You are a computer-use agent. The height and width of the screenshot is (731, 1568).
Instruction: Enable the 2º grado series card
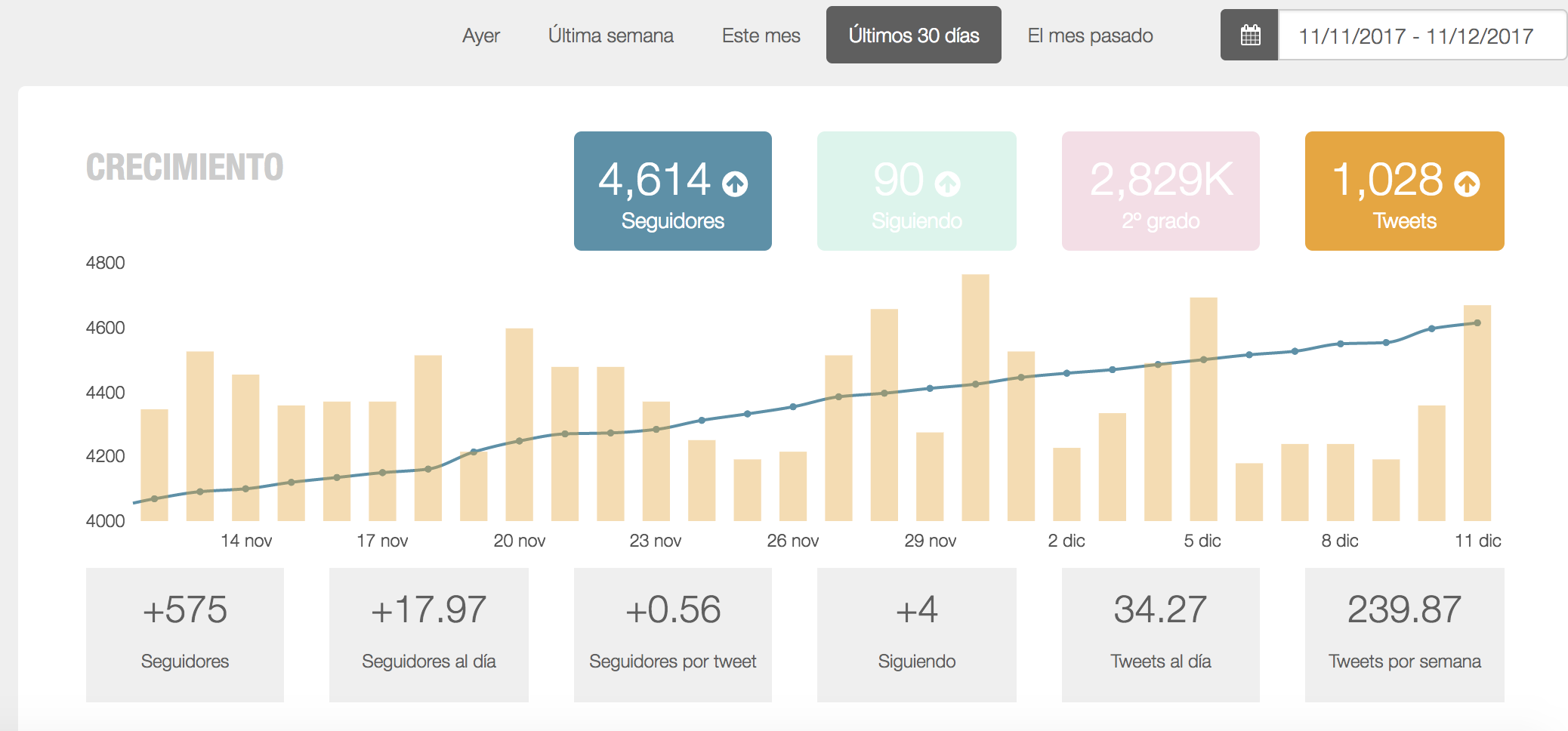pos(1161,191)
